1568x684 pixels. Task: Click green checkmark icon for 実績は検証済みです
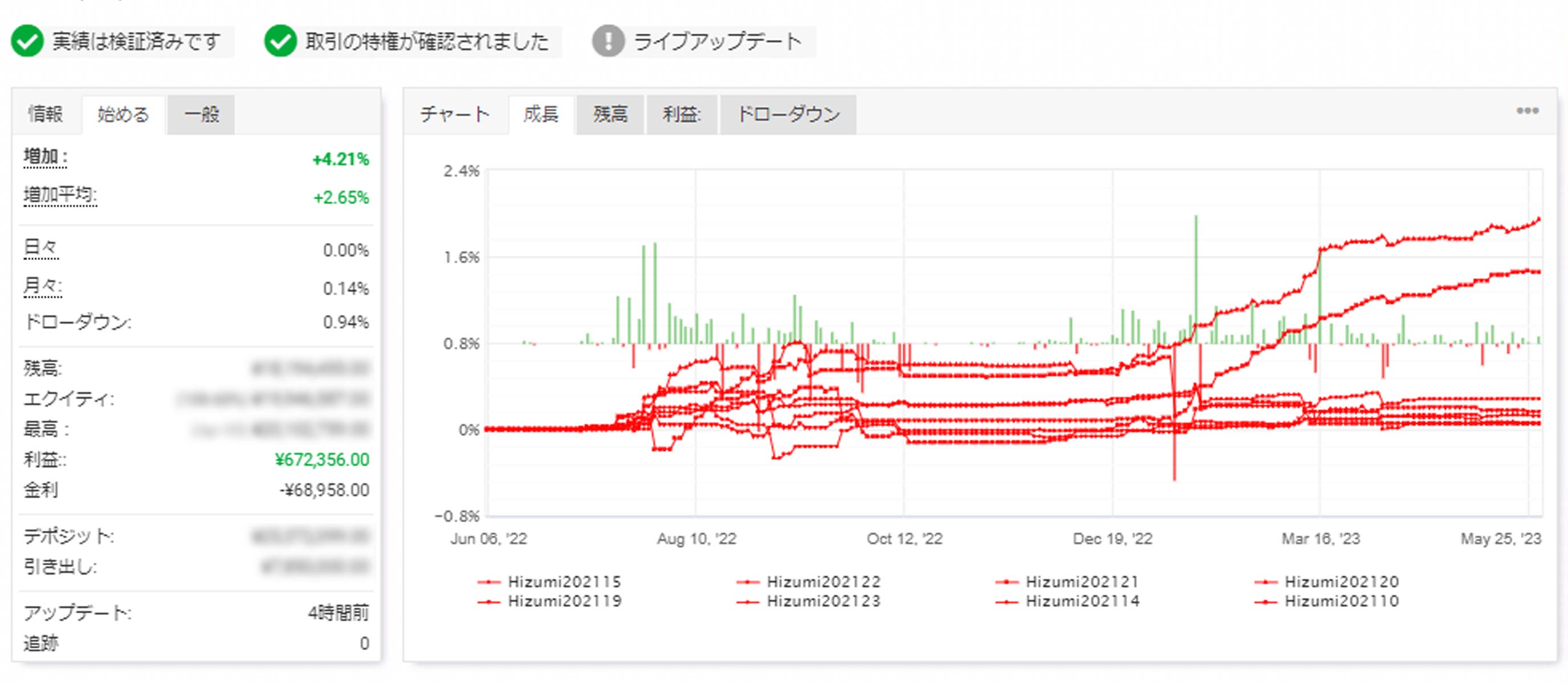27,42
